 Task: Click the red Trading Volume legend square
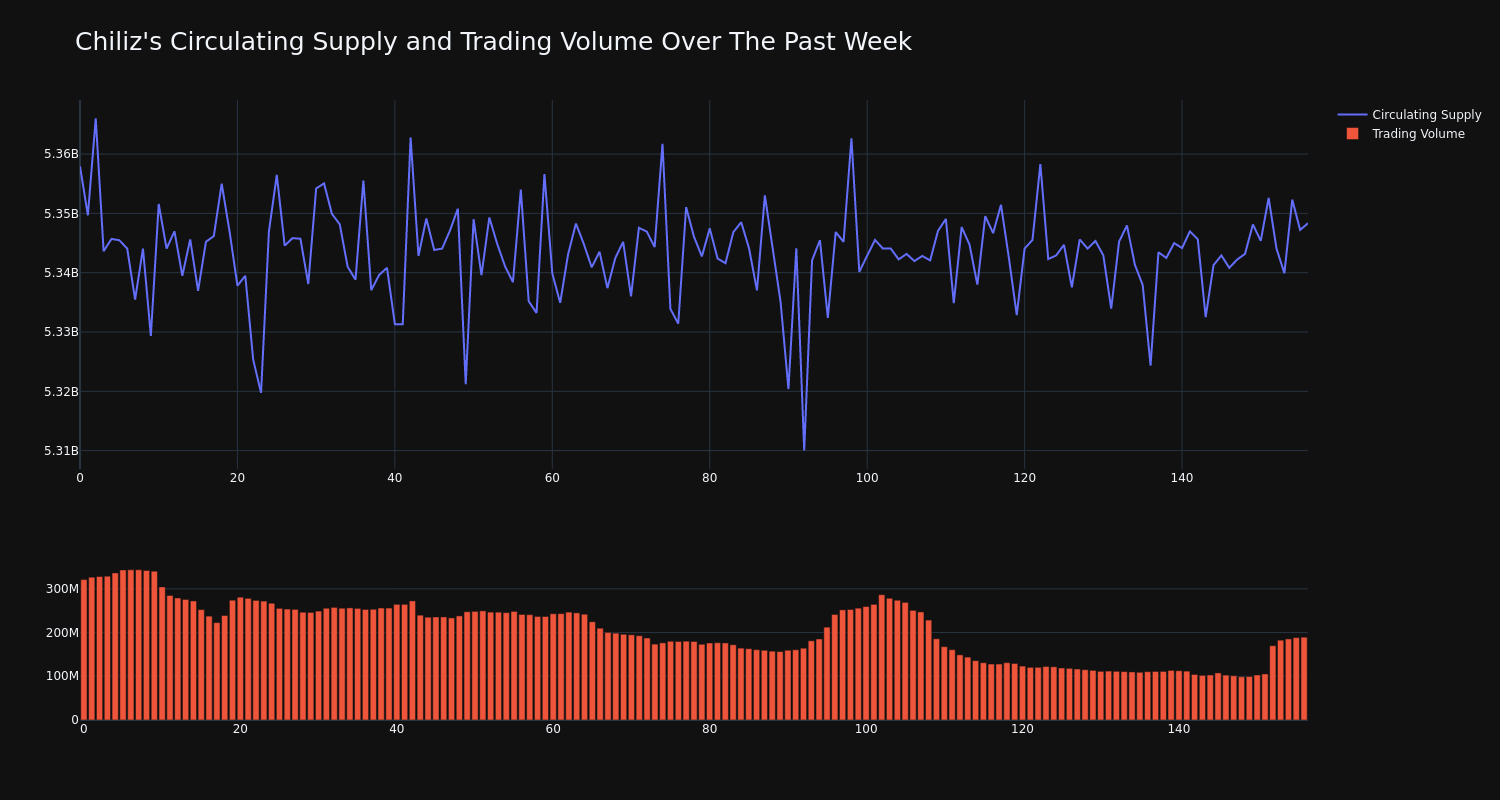tap(1352, 134)
